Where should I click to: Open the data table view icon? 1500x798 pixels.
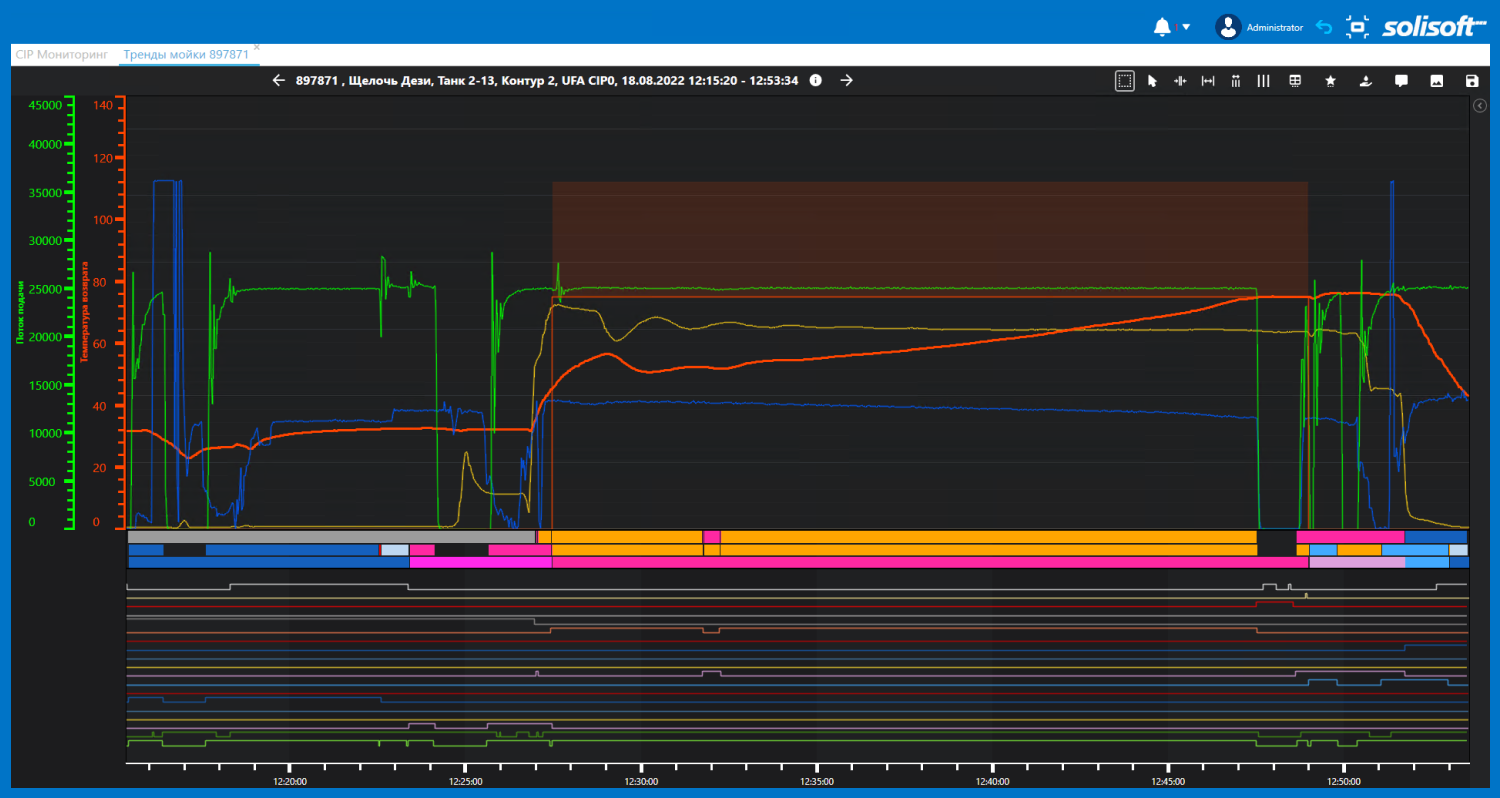tap(1295, 81)
